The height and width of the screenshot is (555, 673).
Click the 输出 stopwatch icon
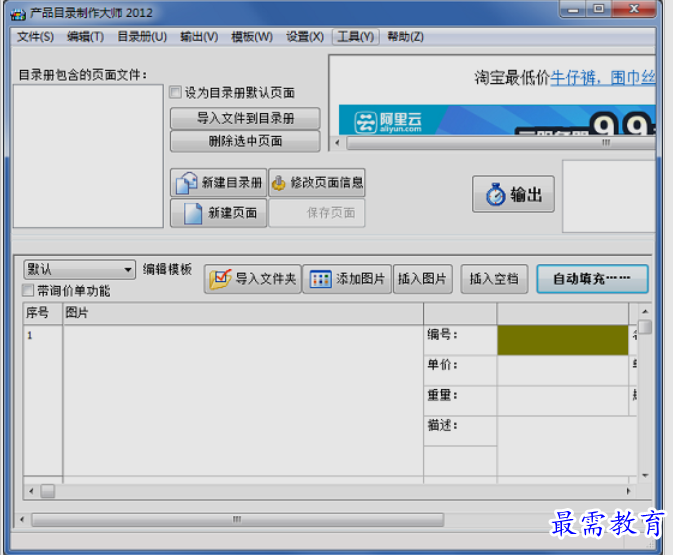tap(495, 194)
